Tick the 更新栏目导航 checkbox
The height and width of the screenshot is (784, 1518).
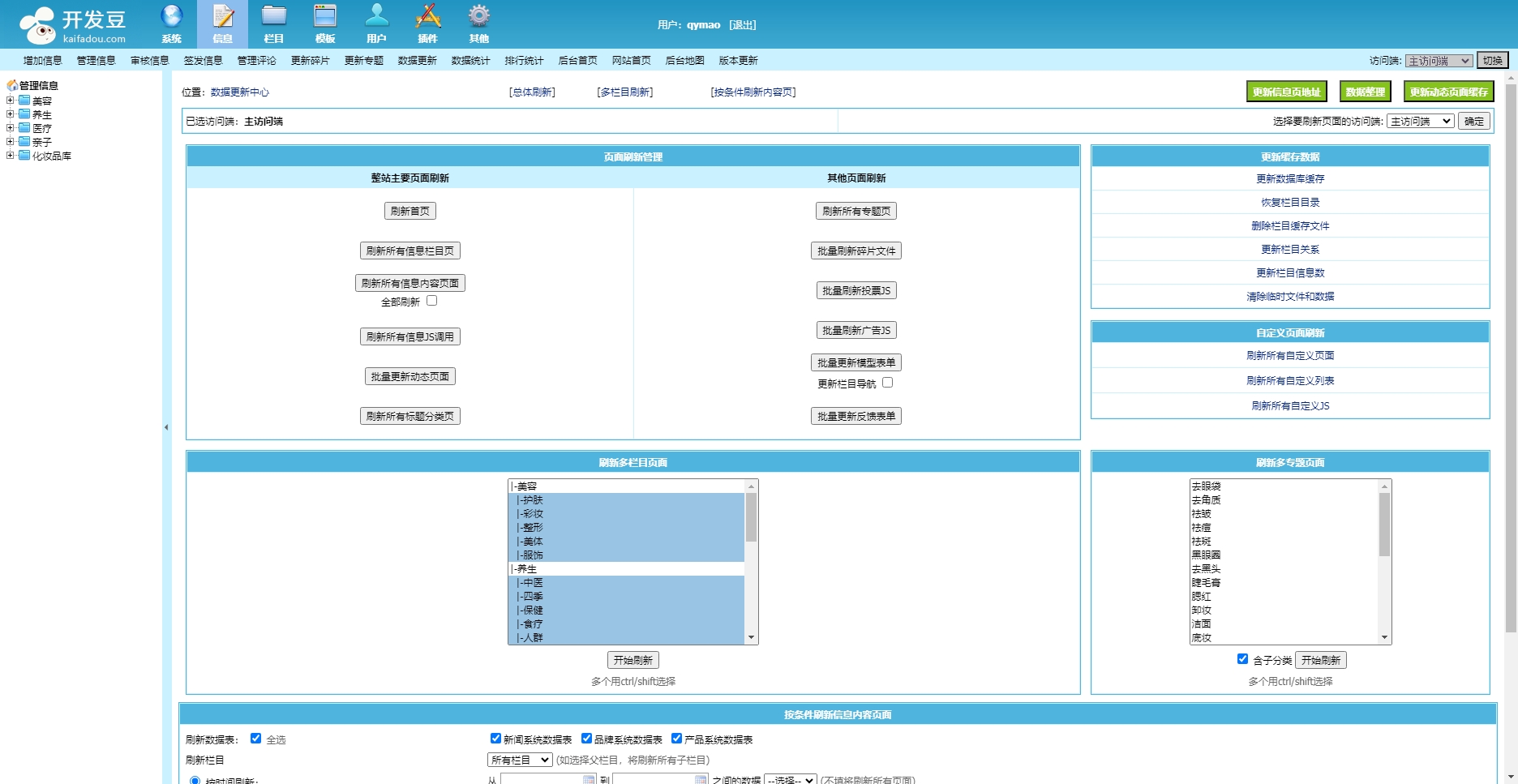click(x=887, y=383)
